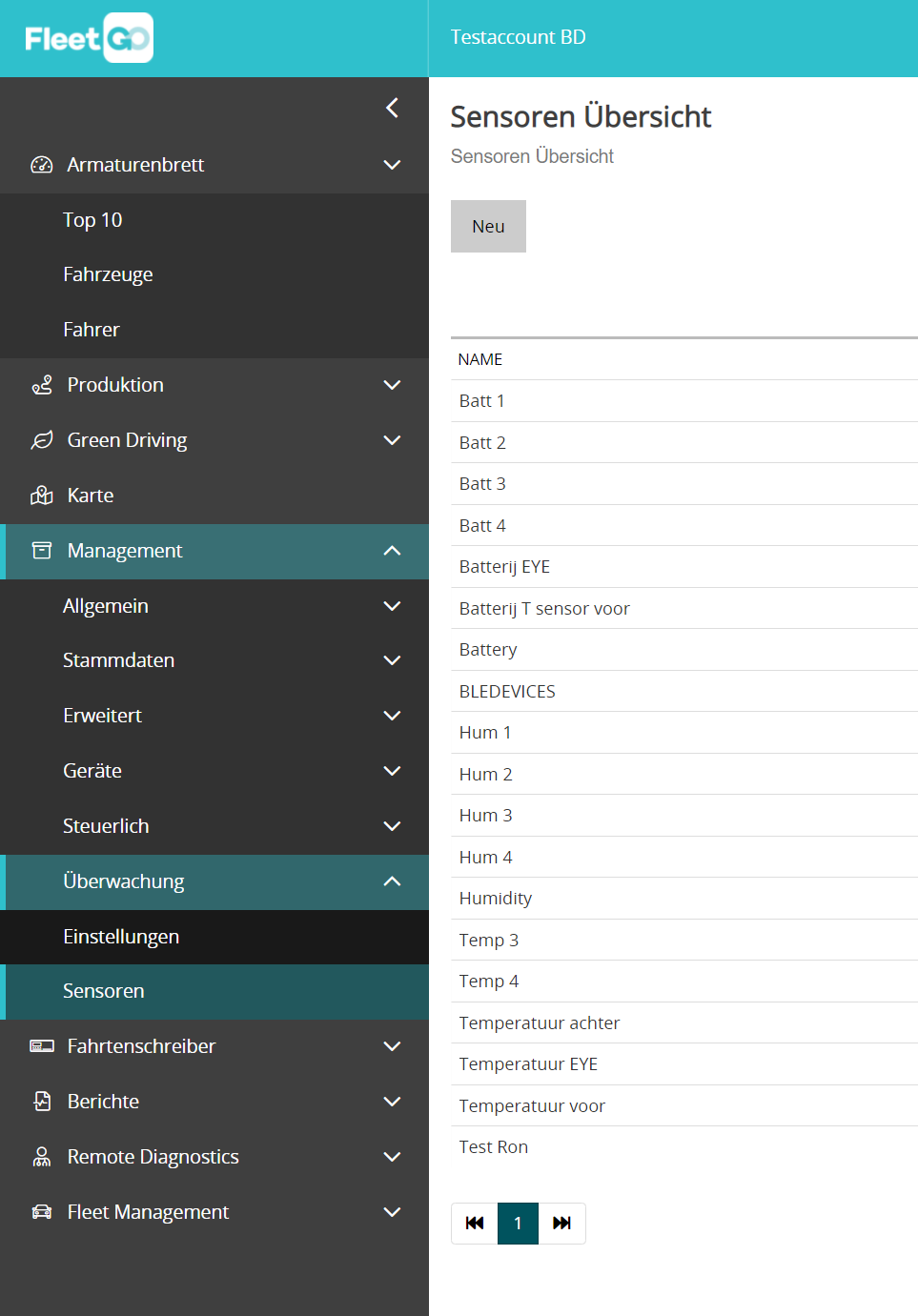This screenshot has width=918, height=1316.
Task: Click the Management archive box icon
Action: (42, 551)
